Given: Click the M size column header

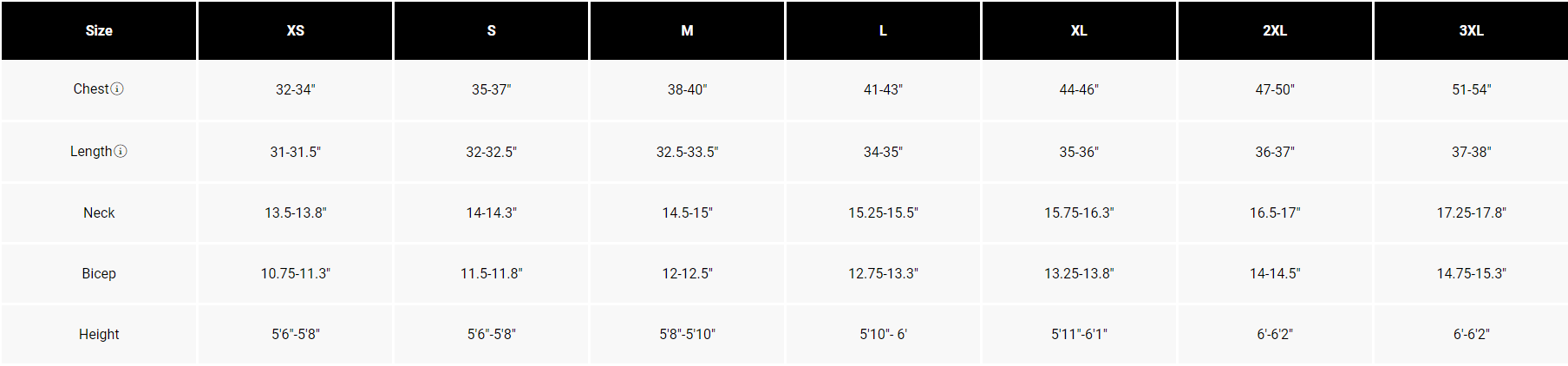Looking at the screenshot, I should click(688, 30).
